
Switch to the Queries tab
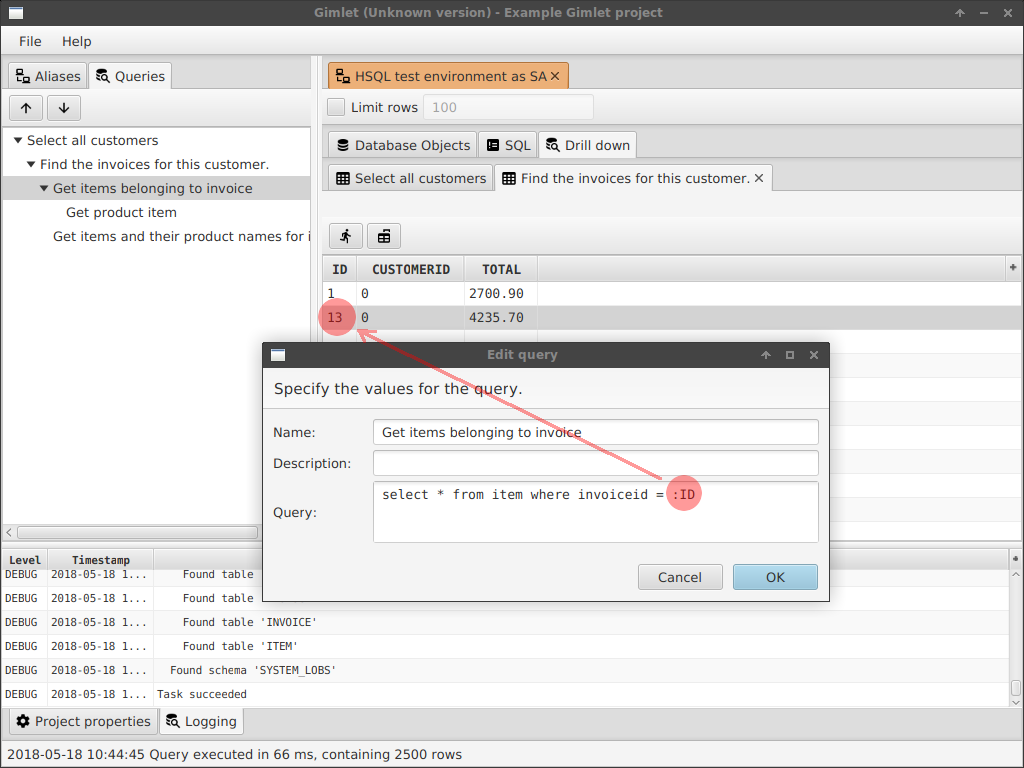pos(130,76)
